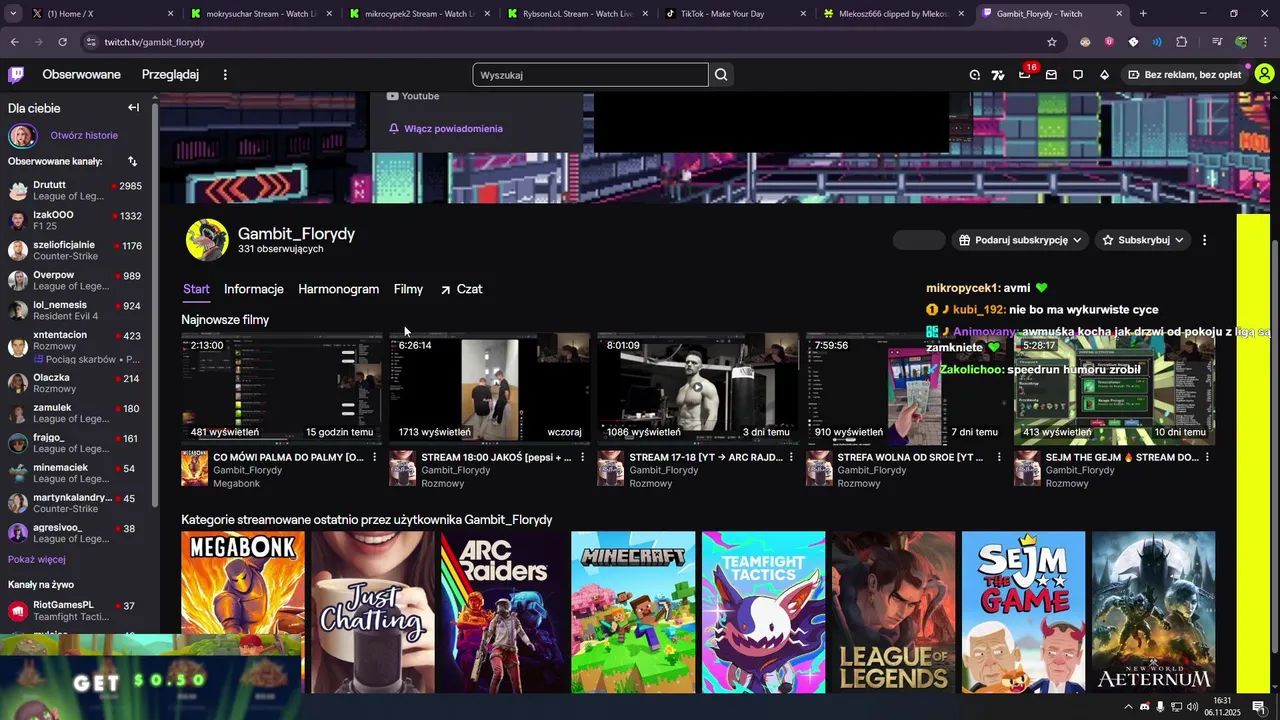The image size is (1280, 720).
Task: Open the Youtube link in channel panel
Action: (x=413, y=97)
